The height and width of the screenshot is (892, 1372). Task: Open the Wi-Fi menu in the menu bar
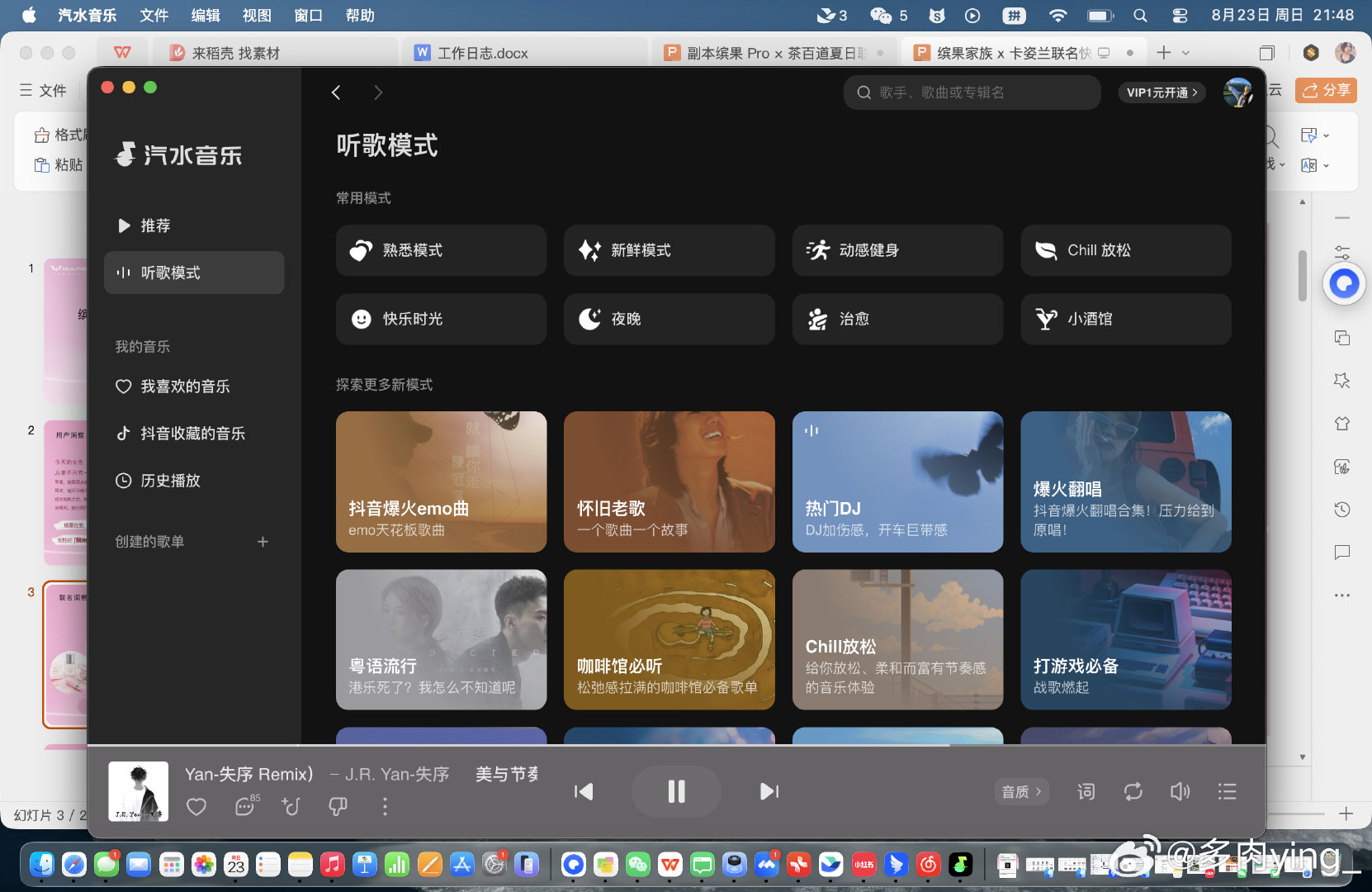1057,15
